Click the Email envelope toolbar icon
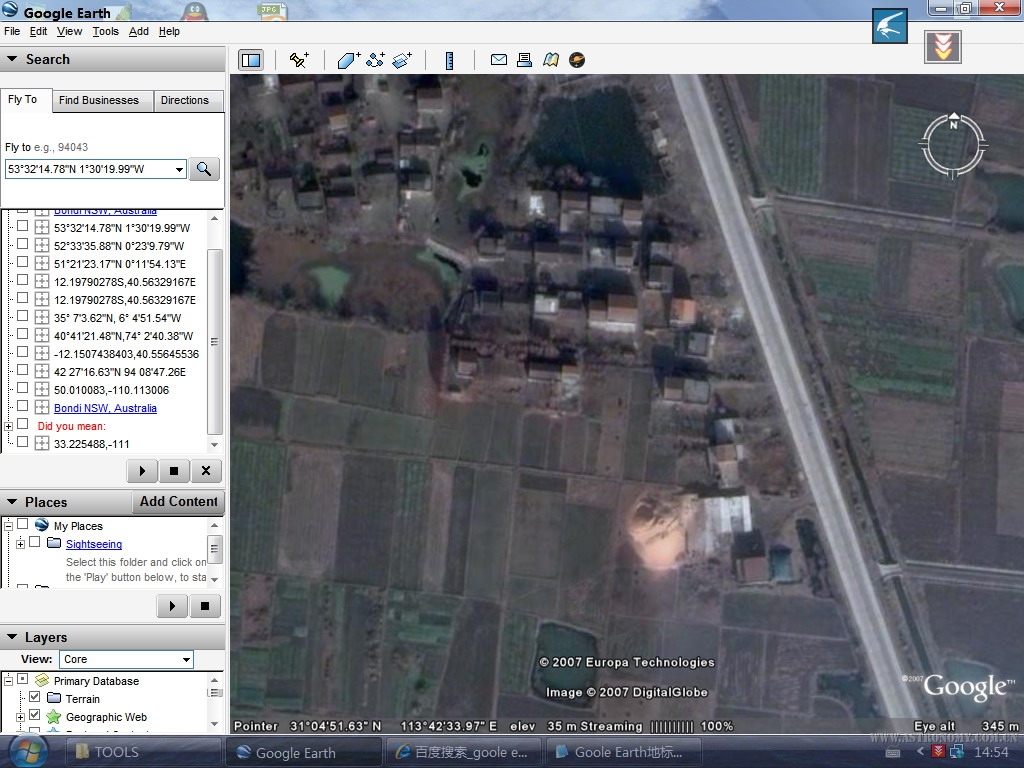Viewport: 1024px width, 768px height. click(x=499, y=60)
